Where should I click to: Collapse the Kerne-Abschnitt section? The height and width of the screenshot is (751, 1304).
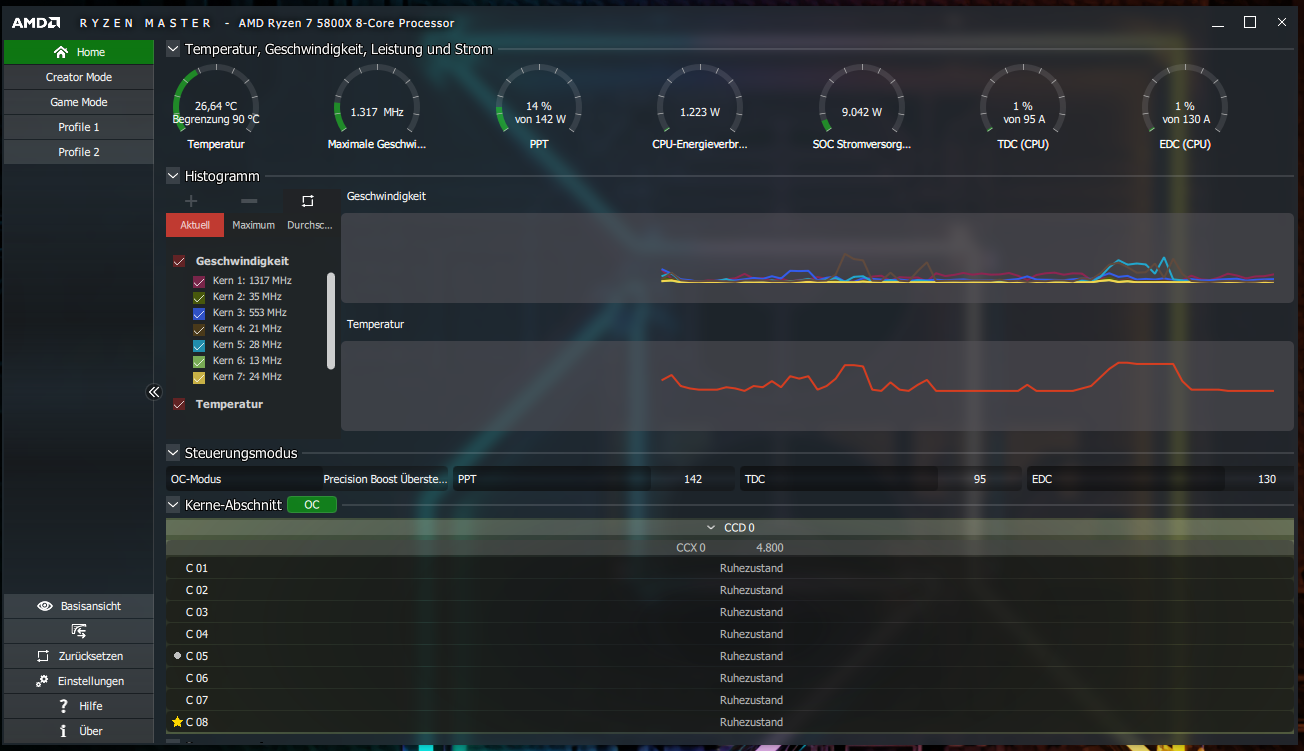[x=173, y=505]
